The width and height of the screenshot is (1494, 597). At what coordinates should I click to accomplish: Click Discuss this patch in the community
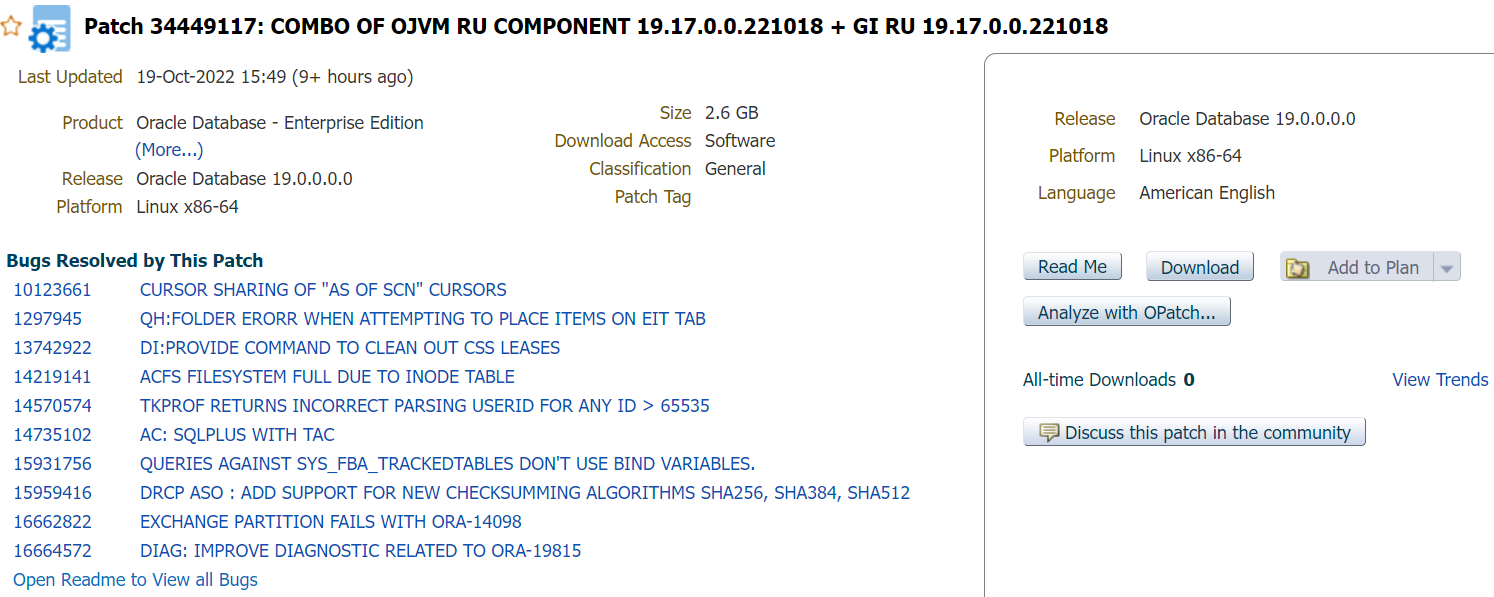[1207, 433]
